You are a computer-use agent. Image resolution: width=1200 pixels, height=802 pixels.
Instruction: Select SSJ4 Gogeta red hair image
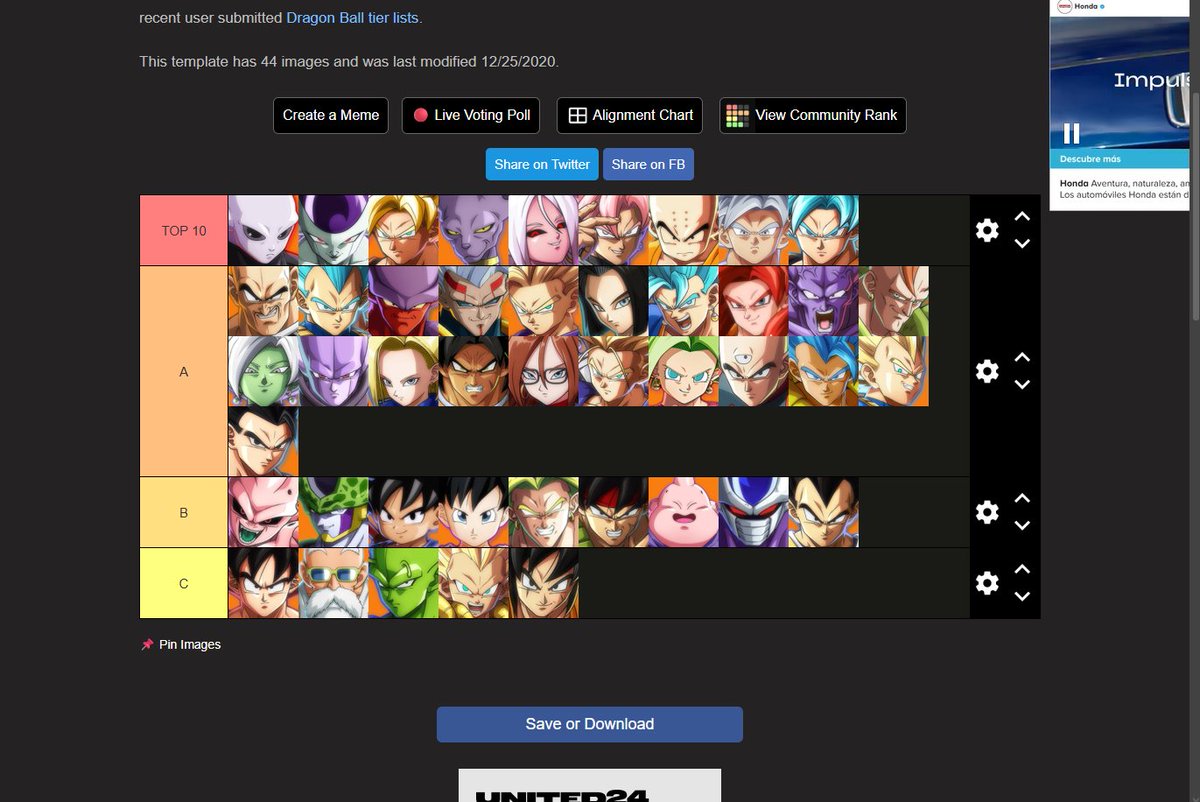(x=754, y=301)
